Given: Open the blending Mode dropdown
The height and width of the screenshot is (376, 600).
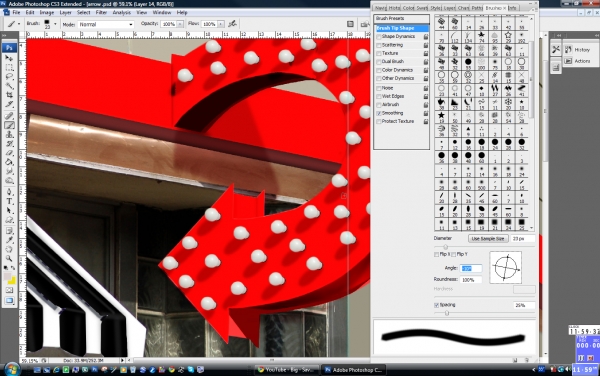Looking at the screenshot, I should 106,24.
